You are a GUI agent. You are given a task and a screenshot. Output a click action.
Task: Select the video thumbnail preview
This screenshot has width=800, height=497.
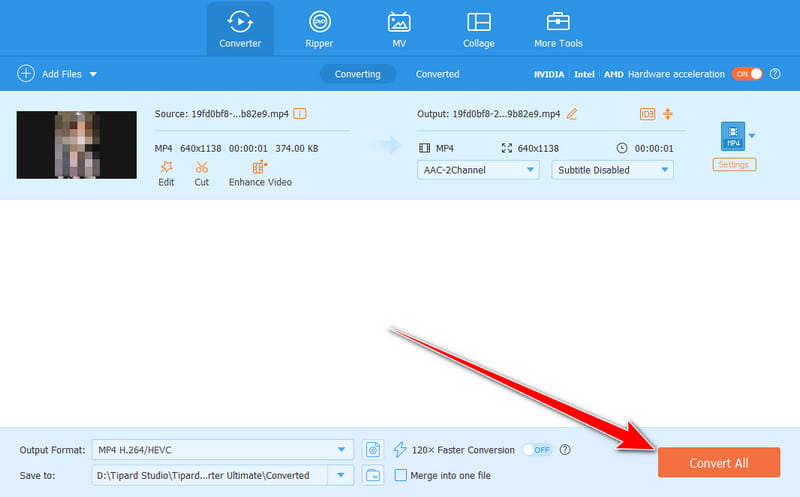[x=77, y=145]
